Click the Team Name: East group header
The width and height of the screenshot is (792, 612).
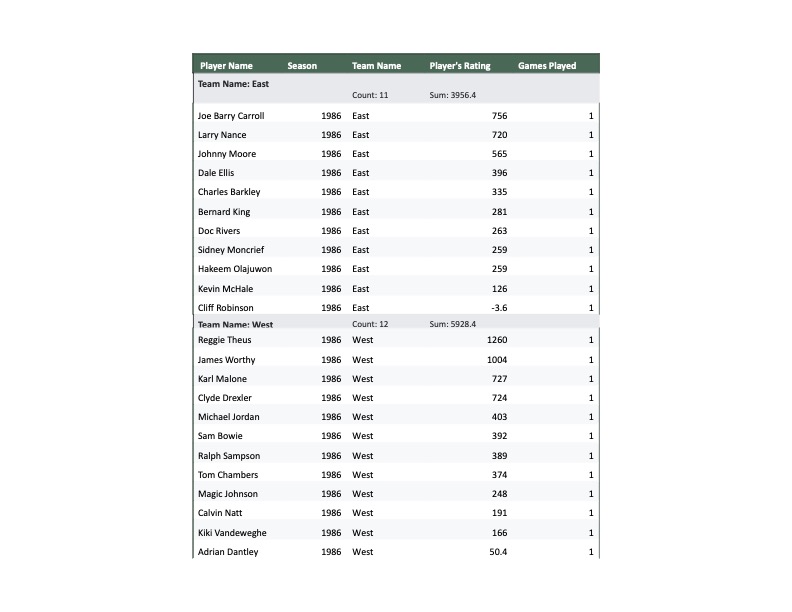(234, 84)
